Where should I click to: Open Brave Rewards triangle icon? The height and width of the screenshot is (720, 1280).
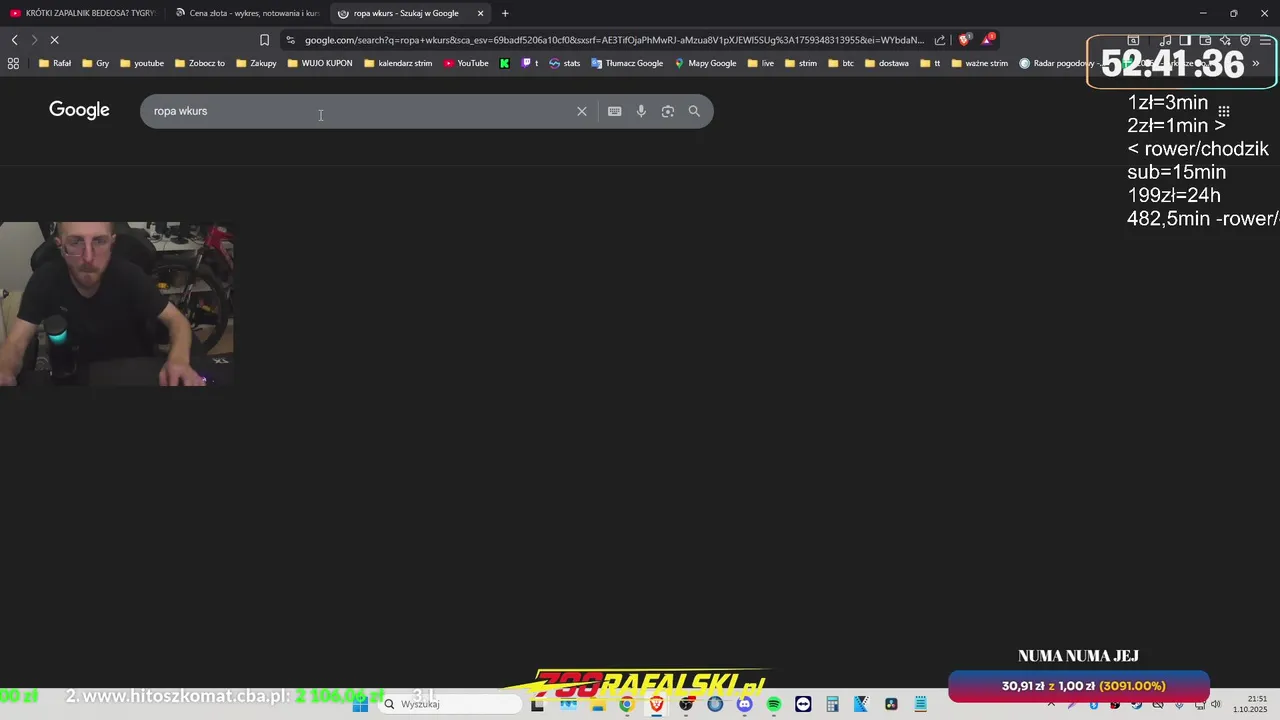(x=988, y=40)
